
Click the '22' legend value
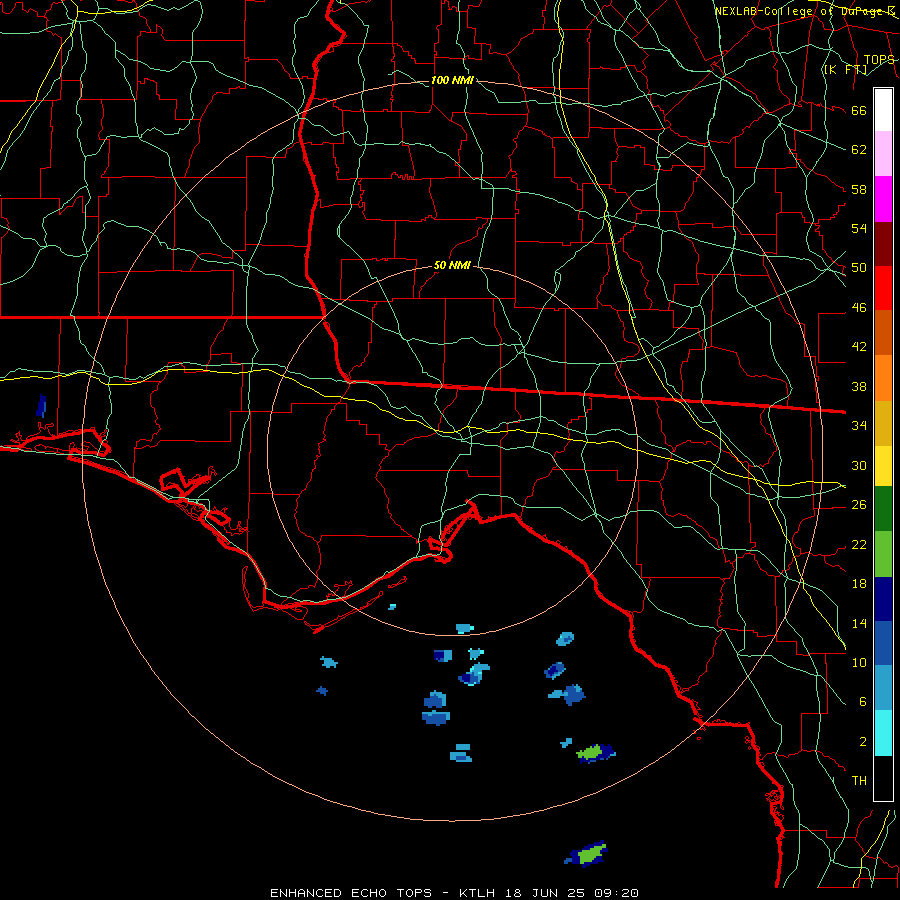859,544
